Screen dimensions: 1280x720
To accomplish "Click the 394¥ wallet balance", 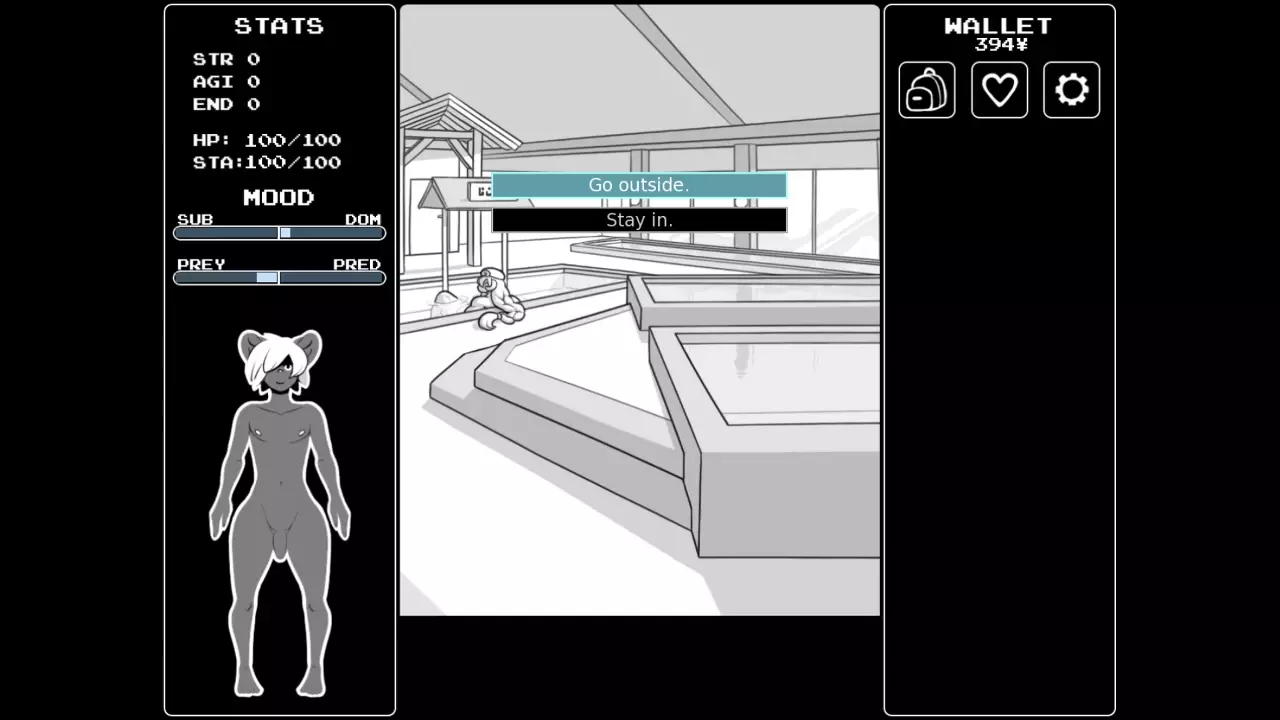I will 1001,45.
